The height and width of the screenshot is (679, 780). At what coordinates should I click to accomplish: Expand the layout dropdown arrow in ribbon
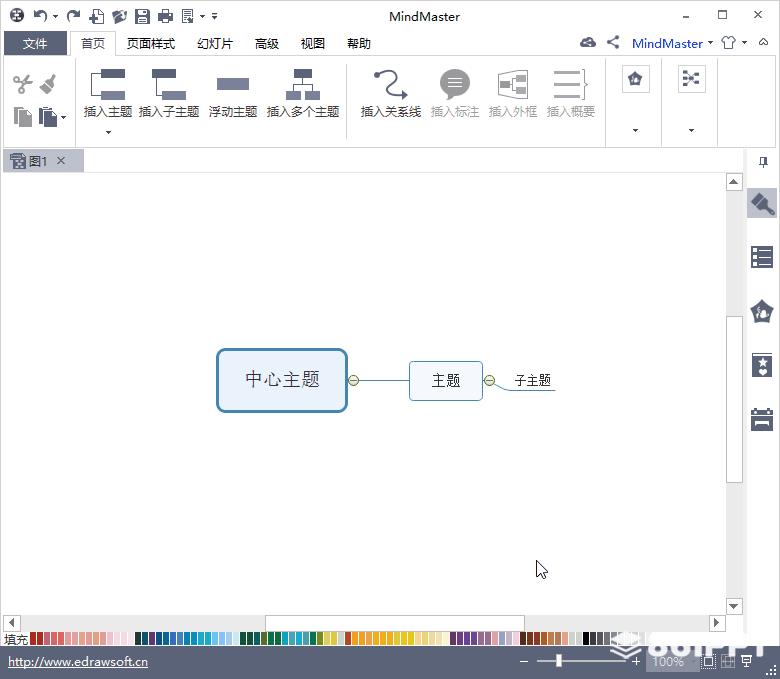[691, 130]
